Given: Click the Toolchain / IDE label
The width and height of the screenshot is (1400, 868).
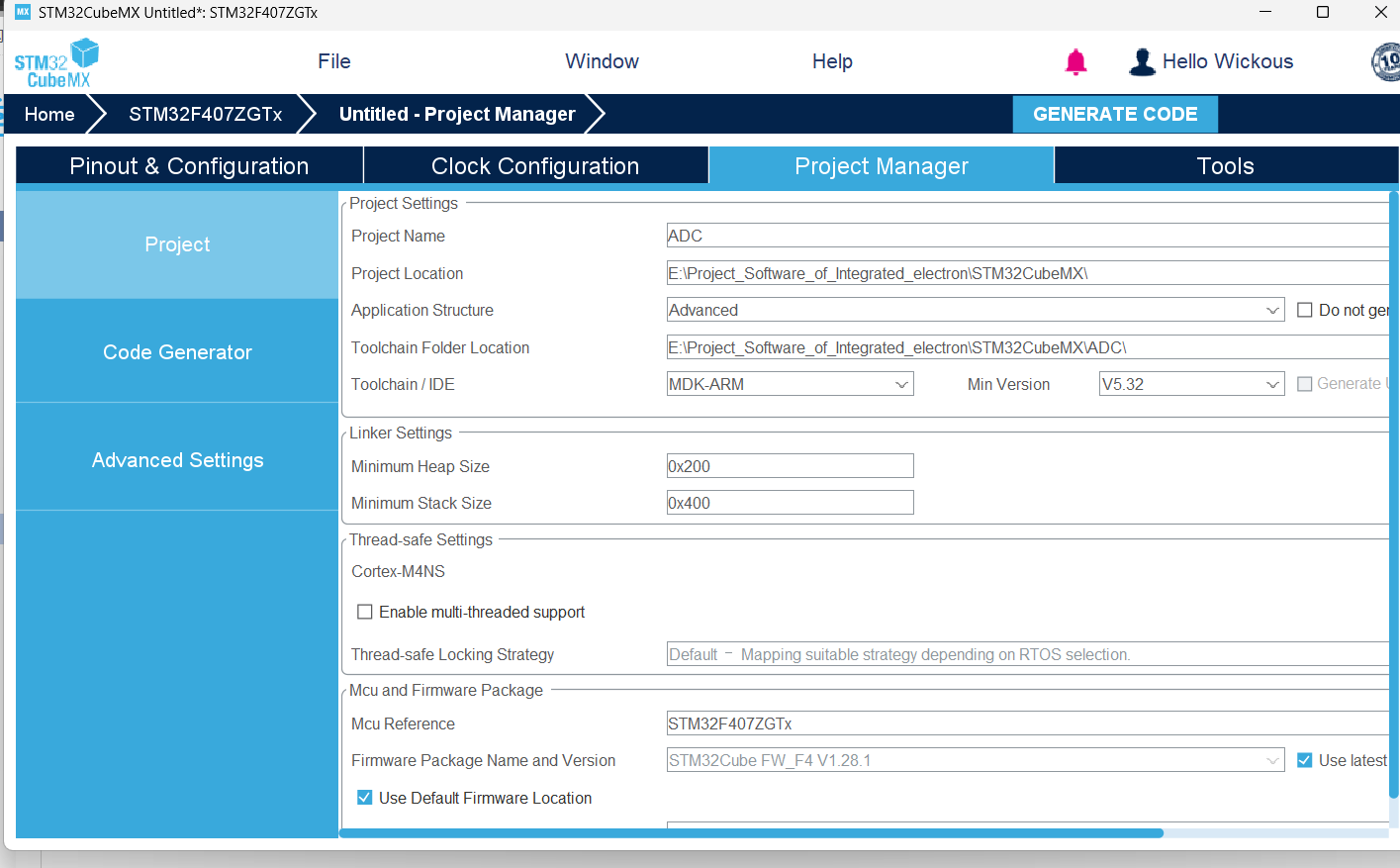Looking at the screenshot, I should click(x=403, y=384).
